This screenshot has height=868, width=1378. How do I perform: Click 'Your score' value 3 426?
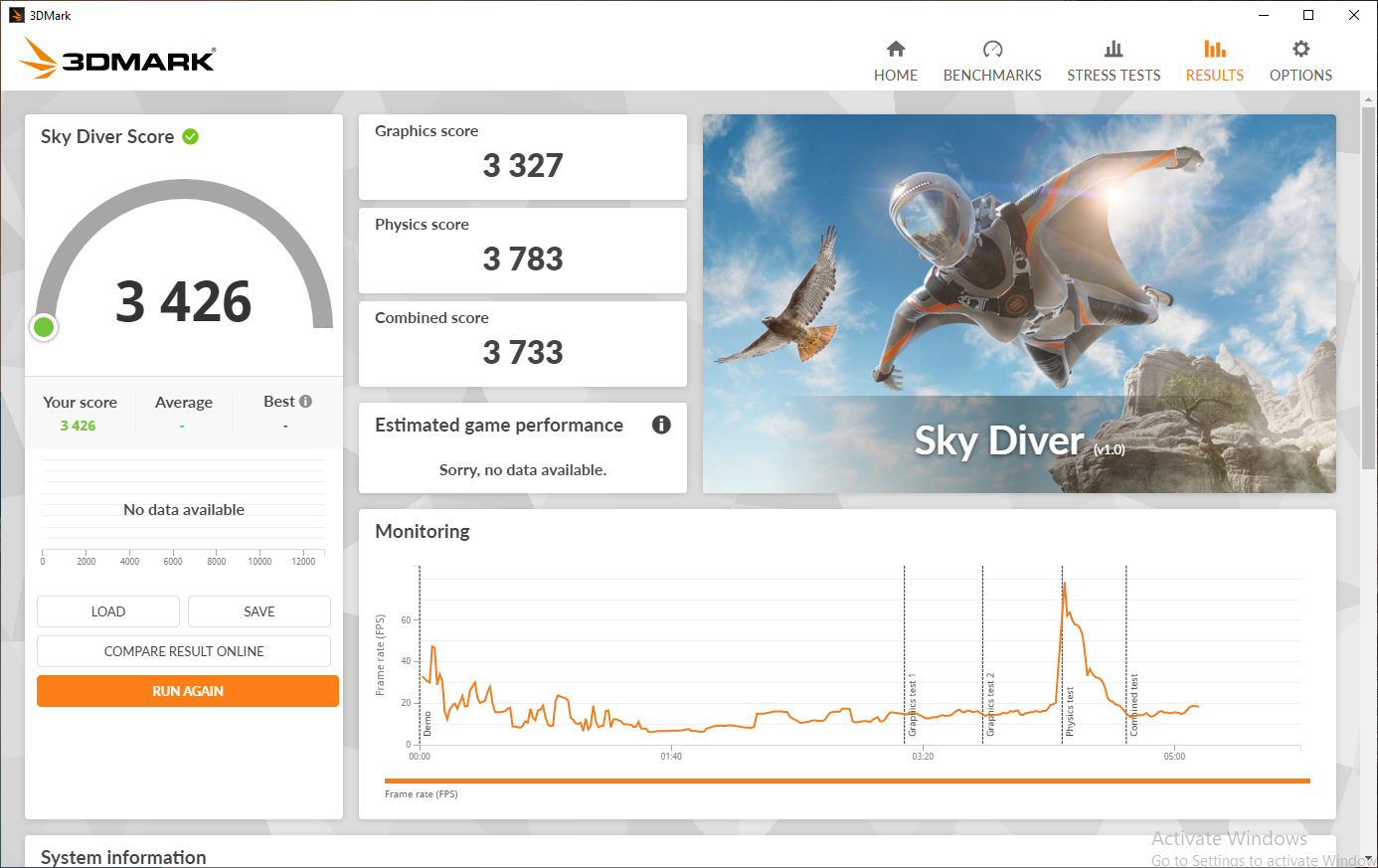tap(78, 426)
